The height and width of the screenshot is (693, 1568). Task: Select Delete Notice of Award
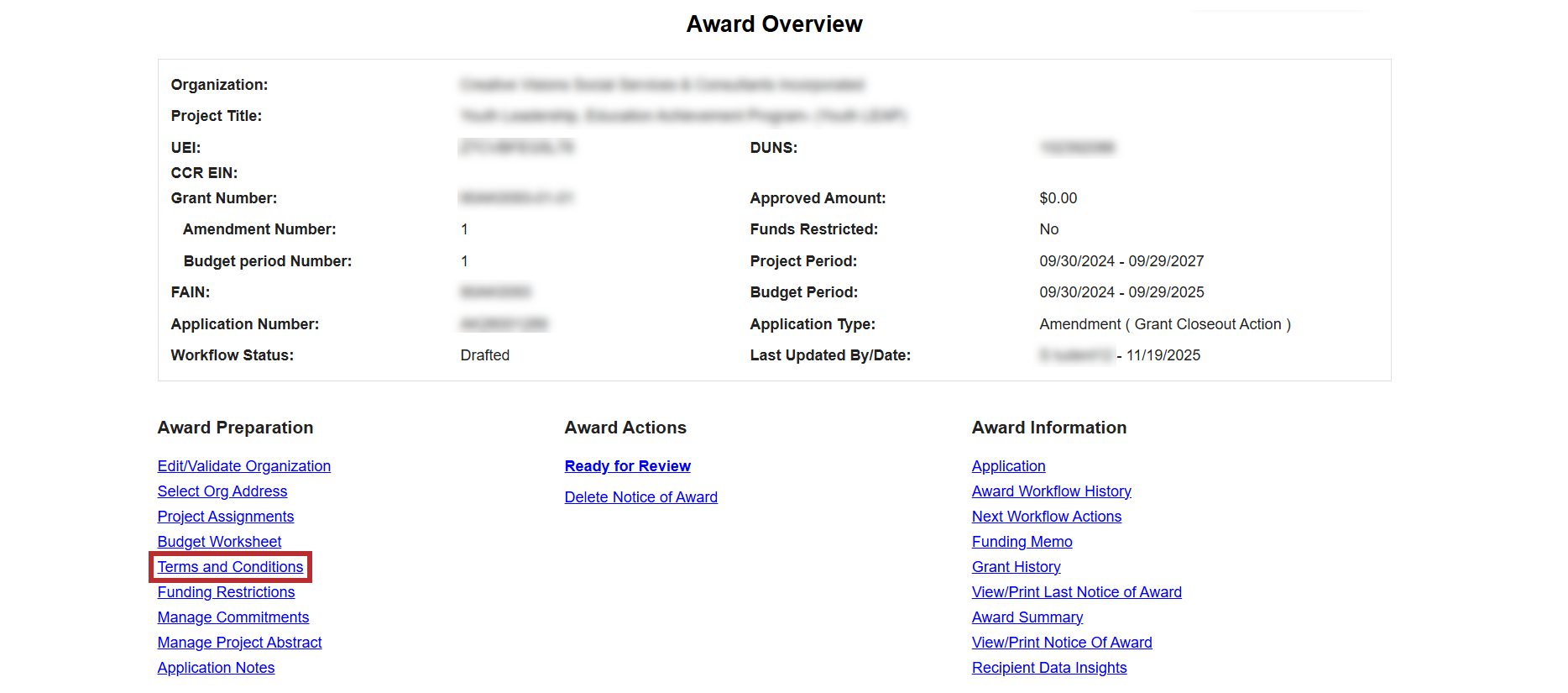click(x=640, y=497)
